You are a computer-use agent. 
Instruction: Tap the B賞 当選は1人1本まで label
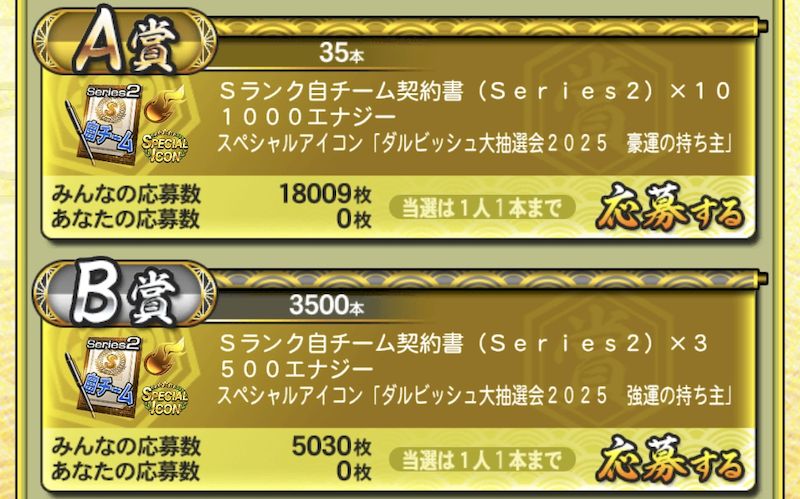(x=482, y=460)
